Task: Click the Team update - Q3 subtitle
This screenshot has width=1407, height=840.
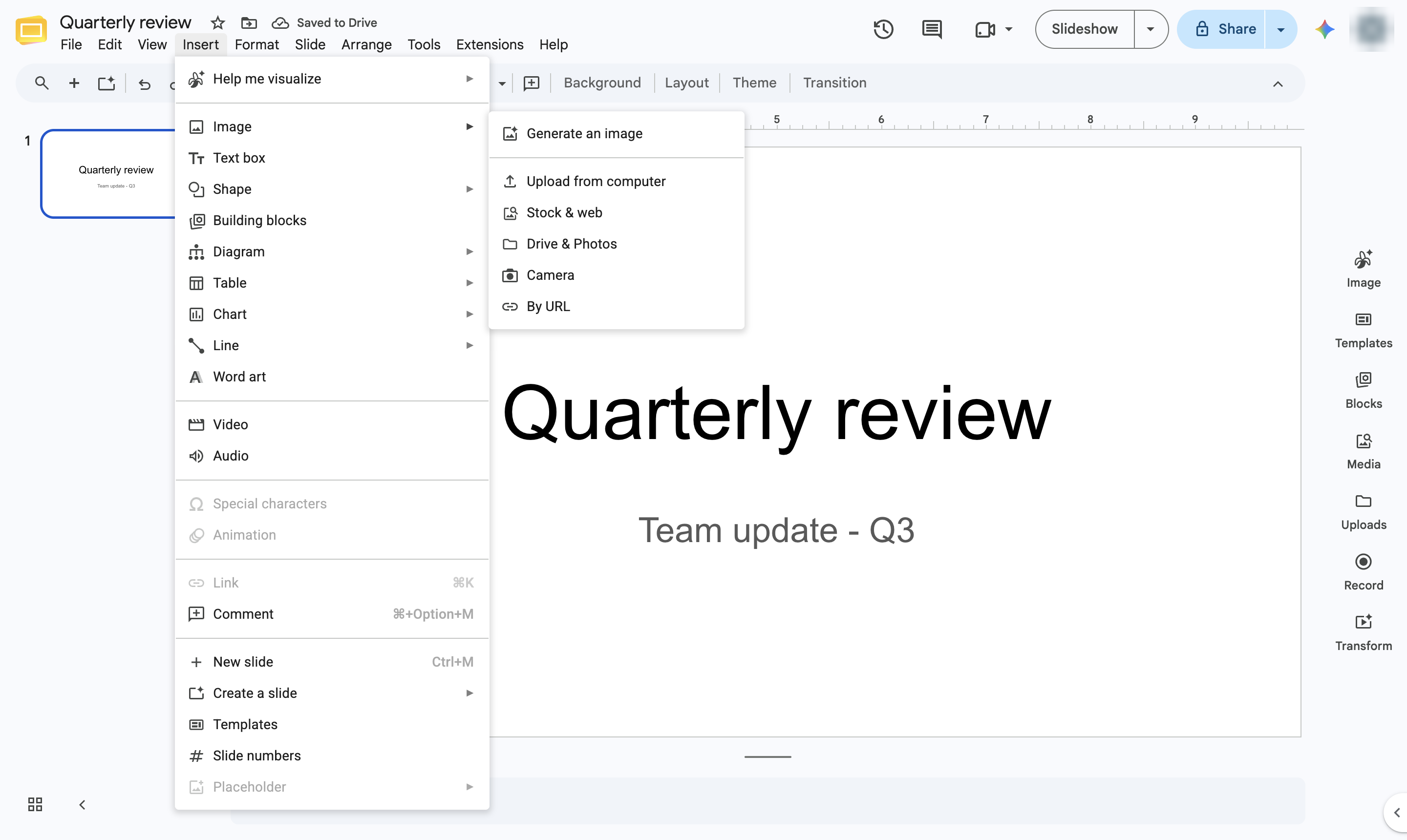Action: pos(776,530)
